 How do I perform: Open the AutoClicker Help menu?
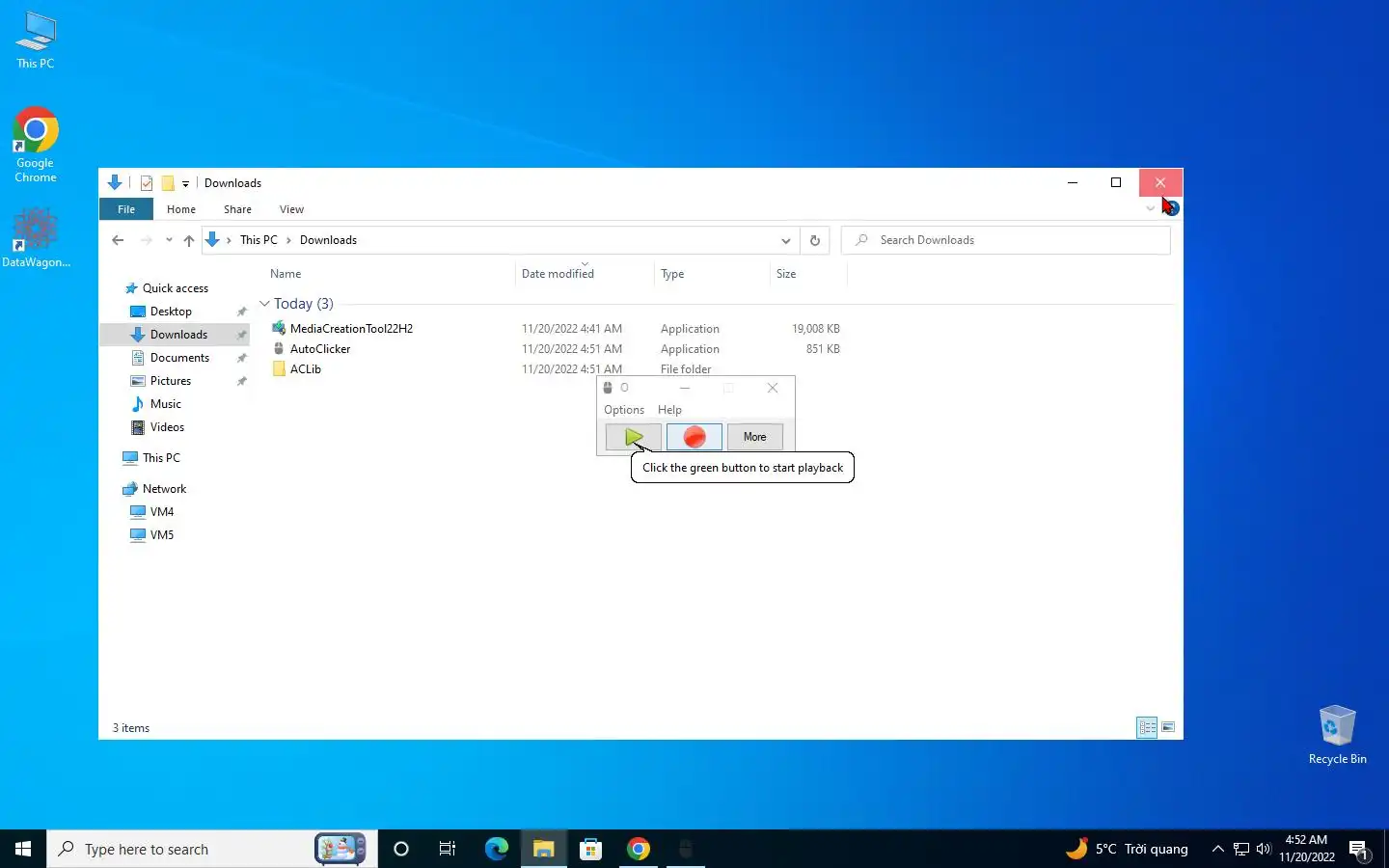click(669, 410)
